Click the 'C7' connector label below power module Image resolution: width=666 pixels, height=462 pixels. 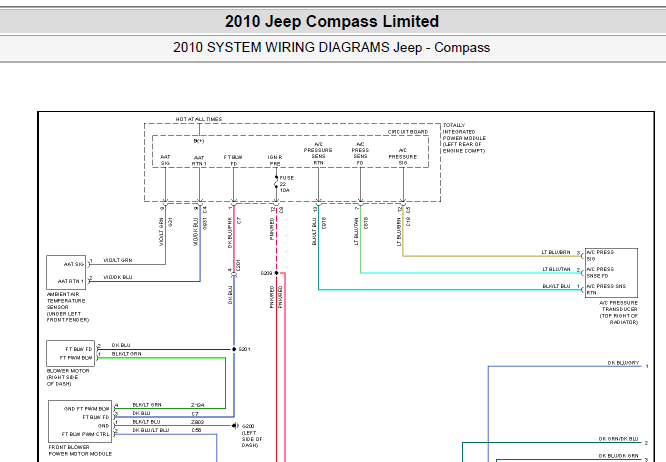(x=239, y=221)
